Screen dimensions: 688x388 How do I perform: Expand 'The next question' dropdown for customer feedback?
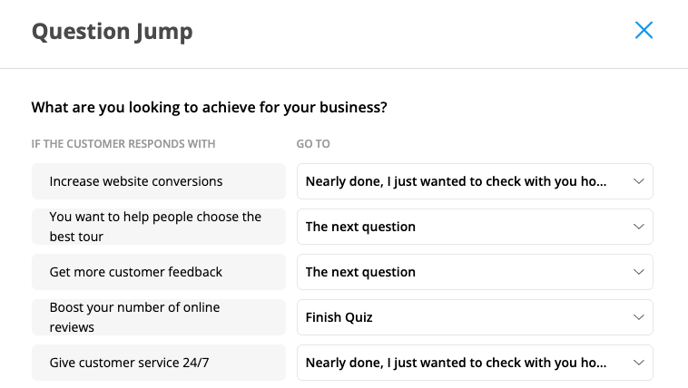(475, 272)
